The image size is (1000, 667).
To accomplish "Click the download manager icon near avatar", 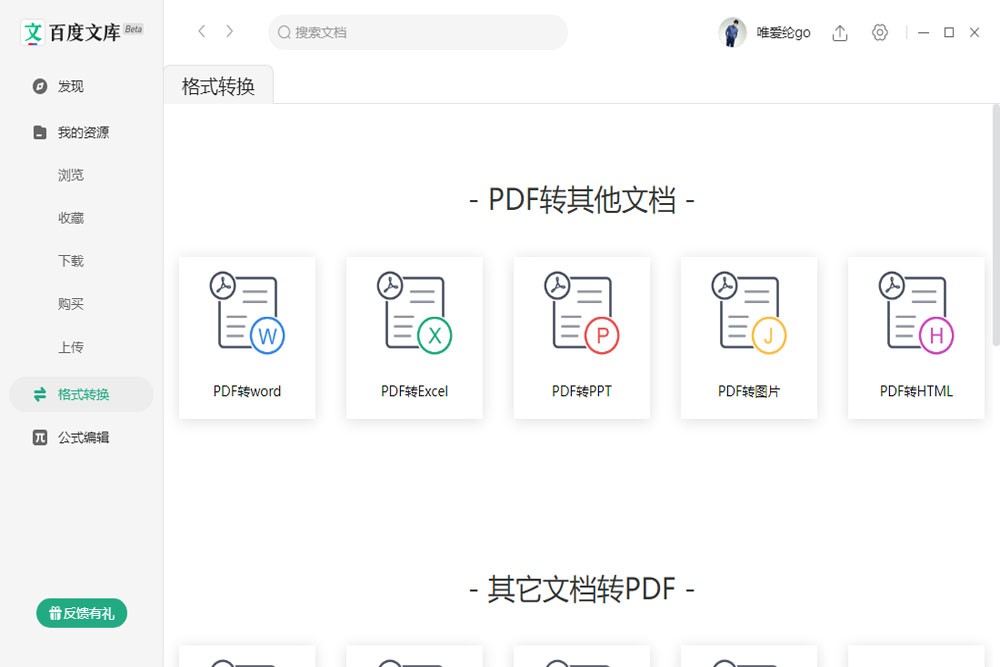I will click(839, 32).
